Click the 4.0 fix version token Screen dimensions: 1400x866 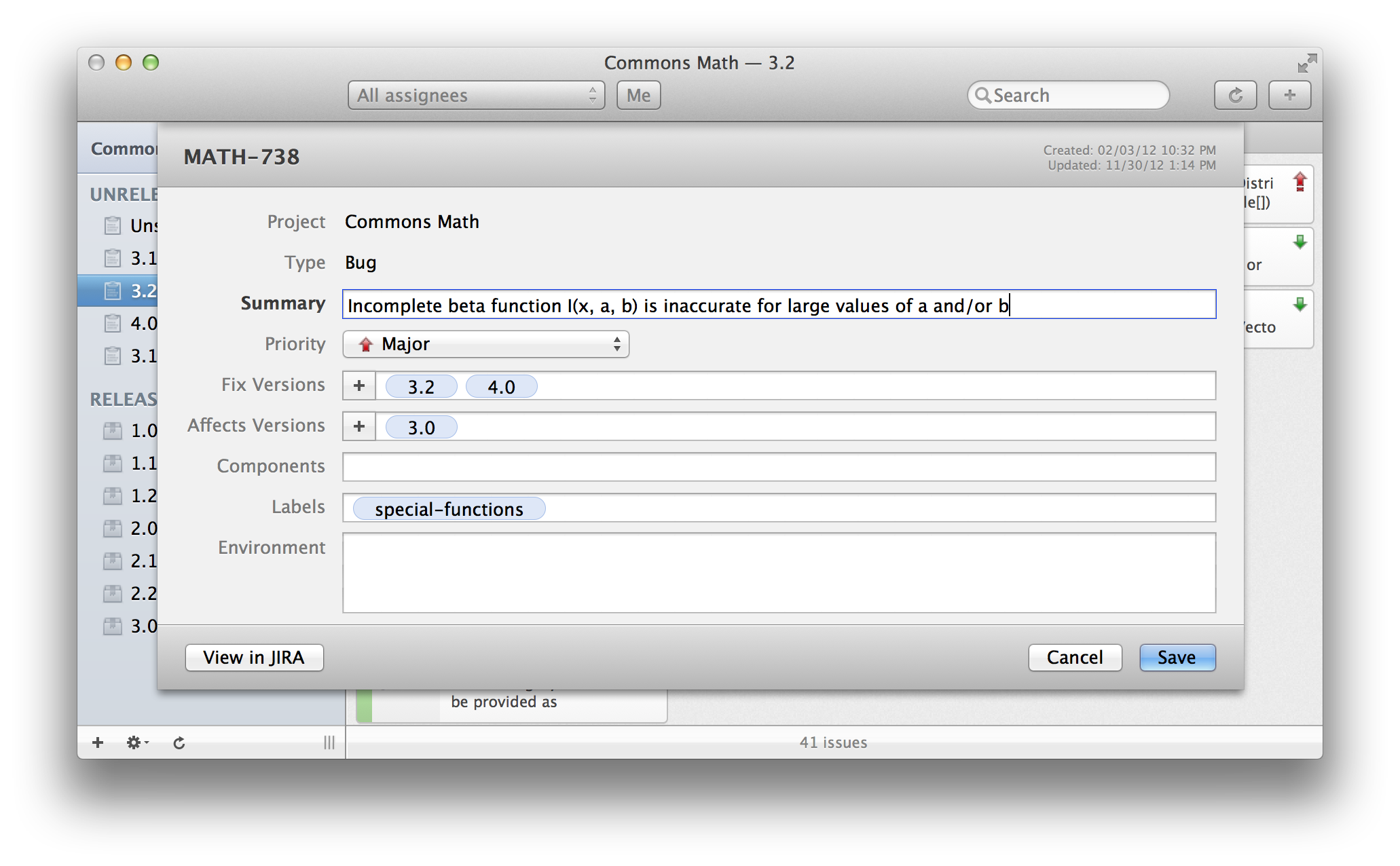coord(501,387)
